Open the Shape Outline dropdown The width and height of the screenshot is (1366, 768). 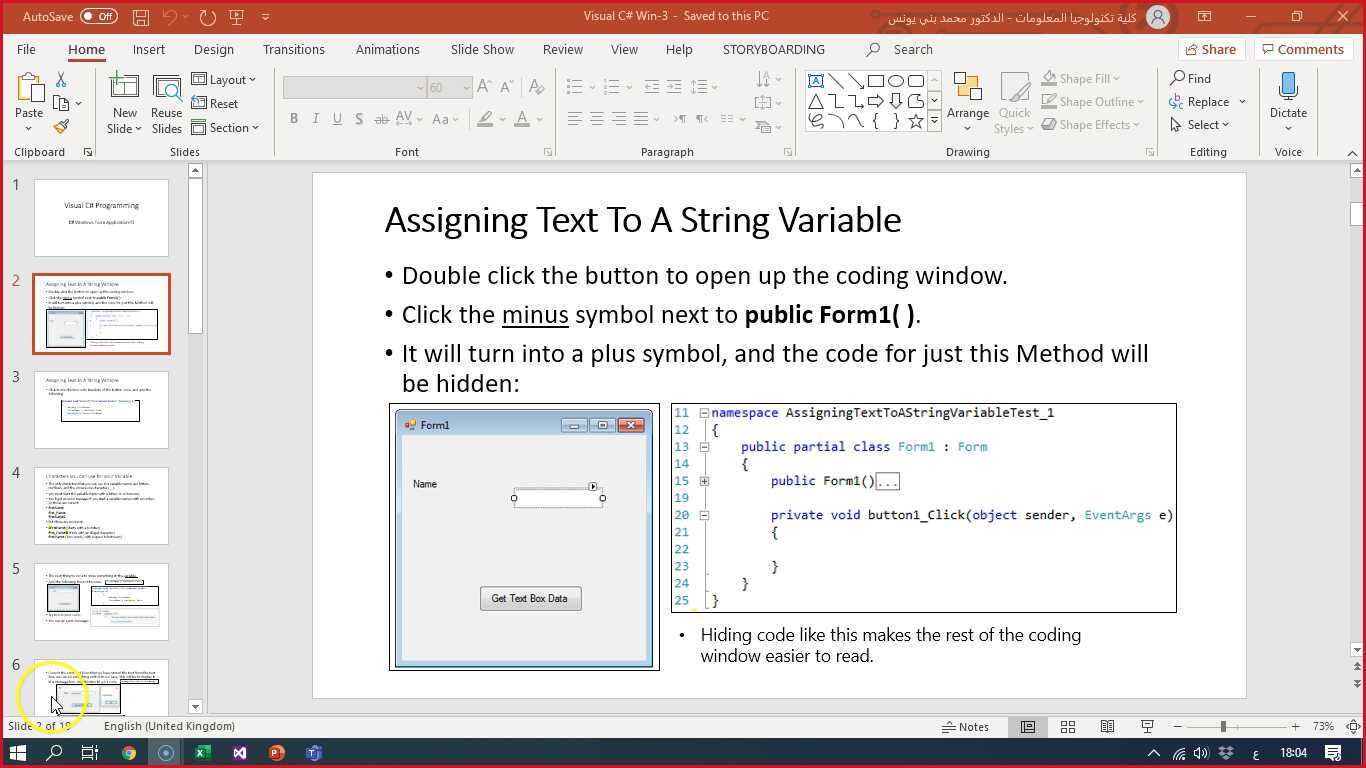click(x=1093, y=102)
